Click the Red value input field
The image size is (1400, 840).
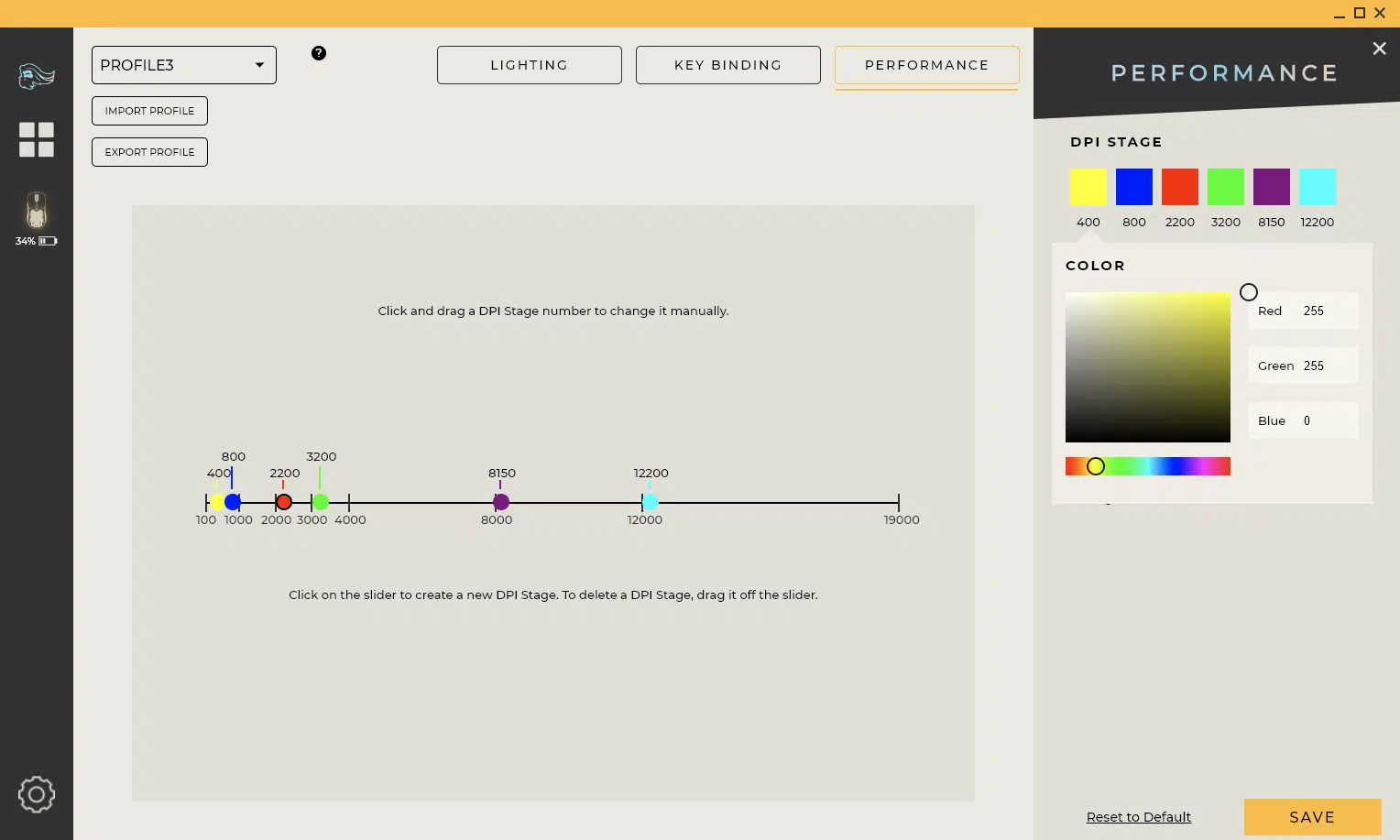point(1325,311)
